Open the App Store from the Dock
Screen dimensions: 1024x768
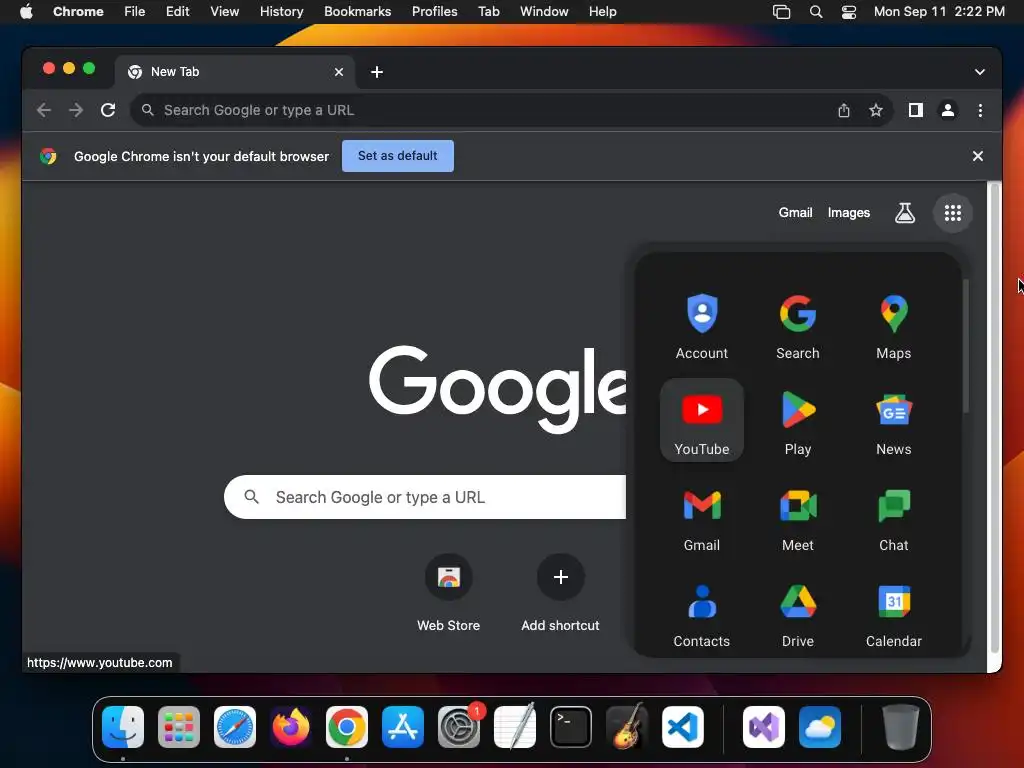pyautogui.click(x=403, y=727)
